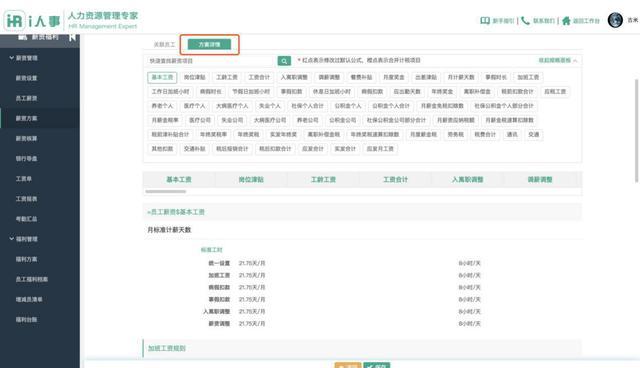The image size is (640, 368).
Task: Select the 出差津贴 salary item tag
Action: (x=426, y=77)
